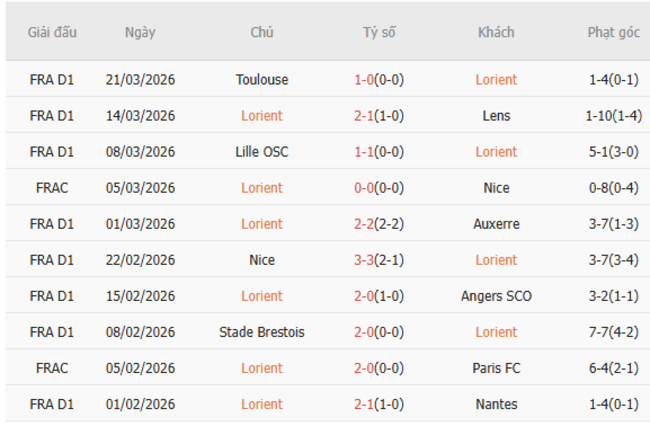650x426 pixels.
Task: Click the Phạt góc column header
Action: tap(613, 32)
